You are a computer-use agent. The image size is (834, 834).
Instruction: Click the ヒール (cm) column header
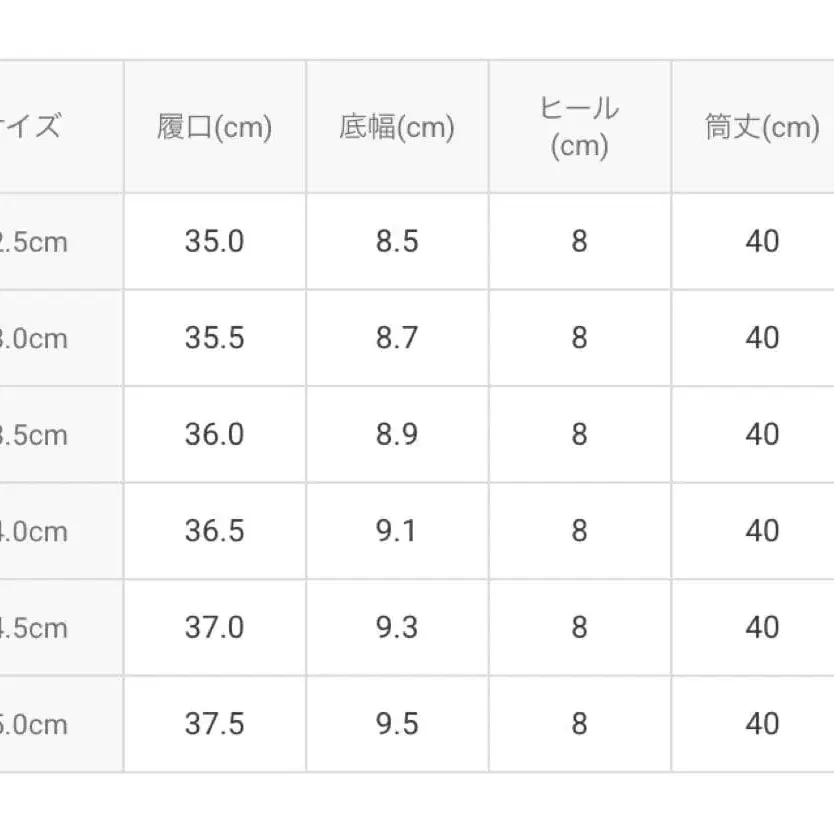pyautogui.click(x=579, y=128)
